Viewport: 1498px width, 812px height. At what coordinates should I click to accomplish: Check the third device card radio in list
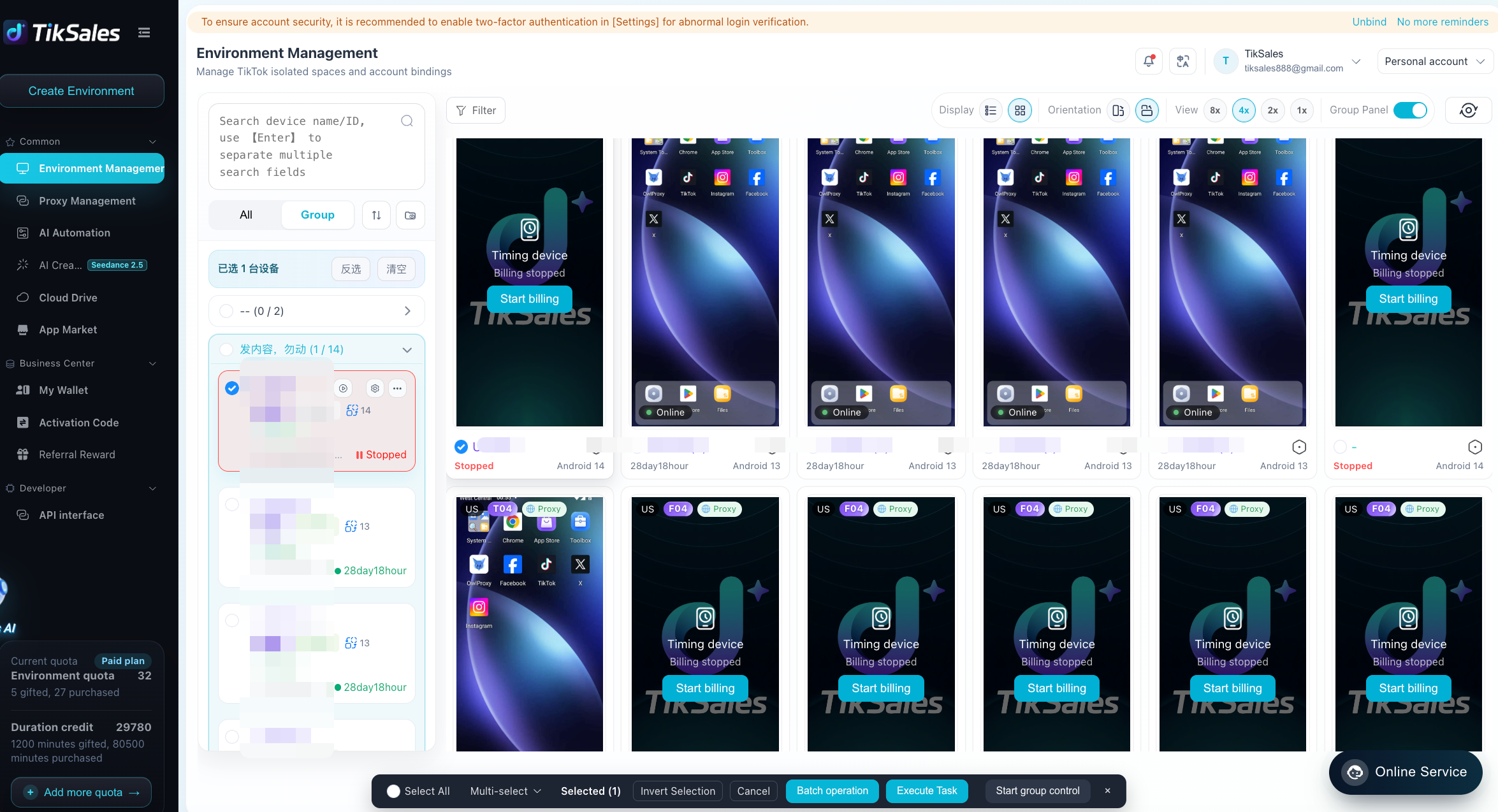(x=232, y=620)
